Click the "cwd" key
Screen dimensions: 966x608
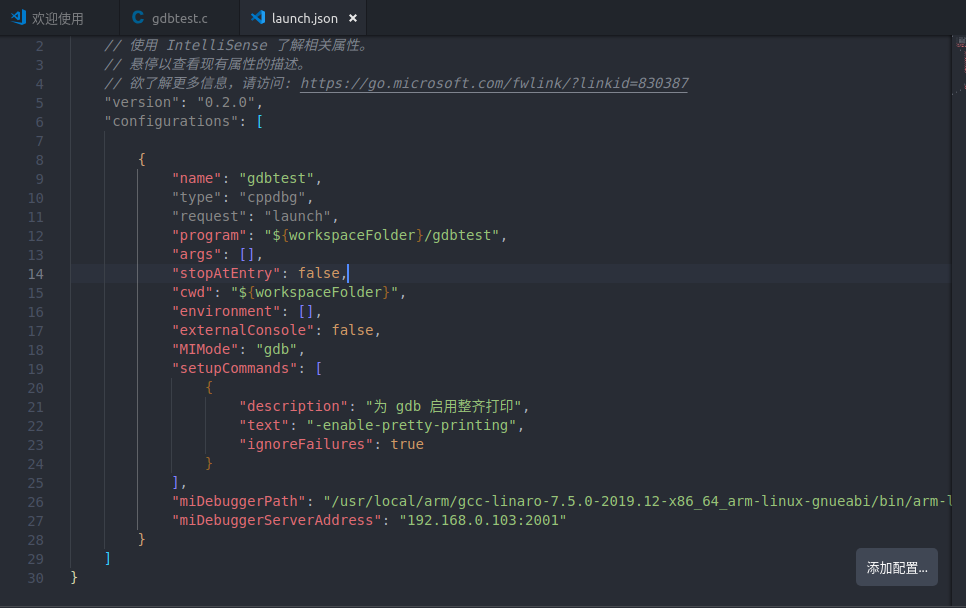click(192, 293)
